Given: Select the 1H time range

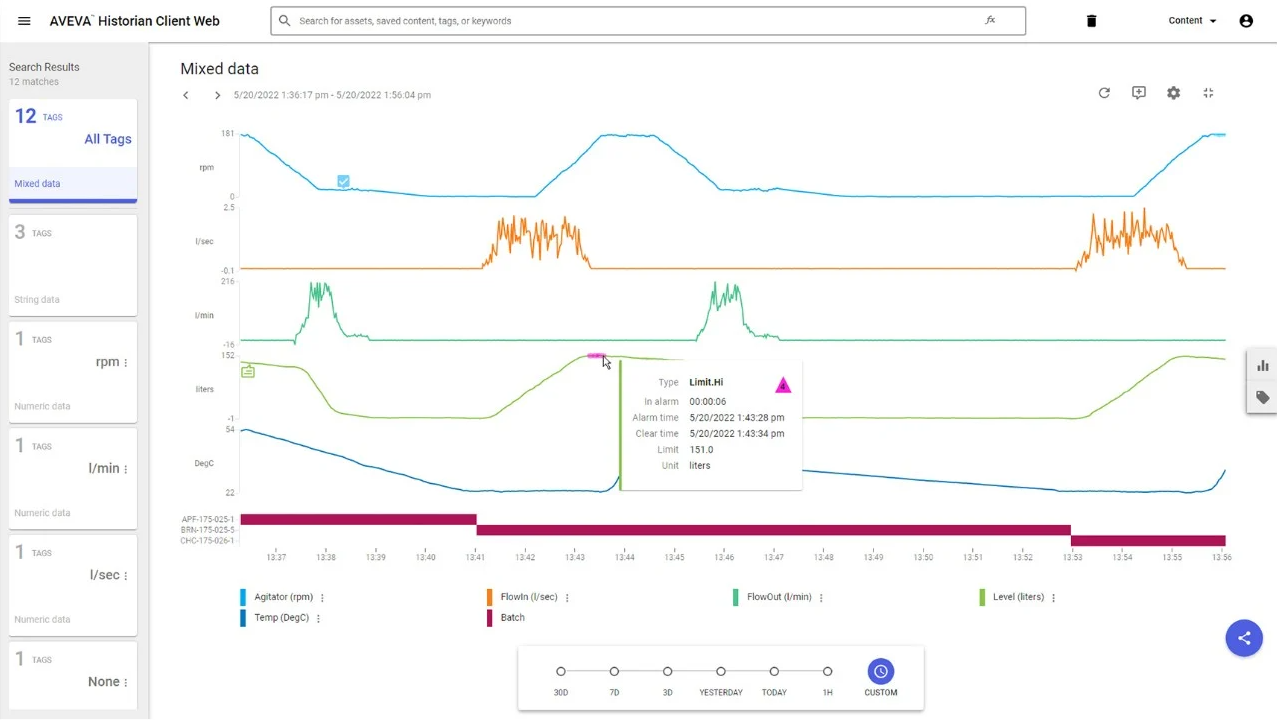Looking at the screenshot, I should tap(827, 672).
